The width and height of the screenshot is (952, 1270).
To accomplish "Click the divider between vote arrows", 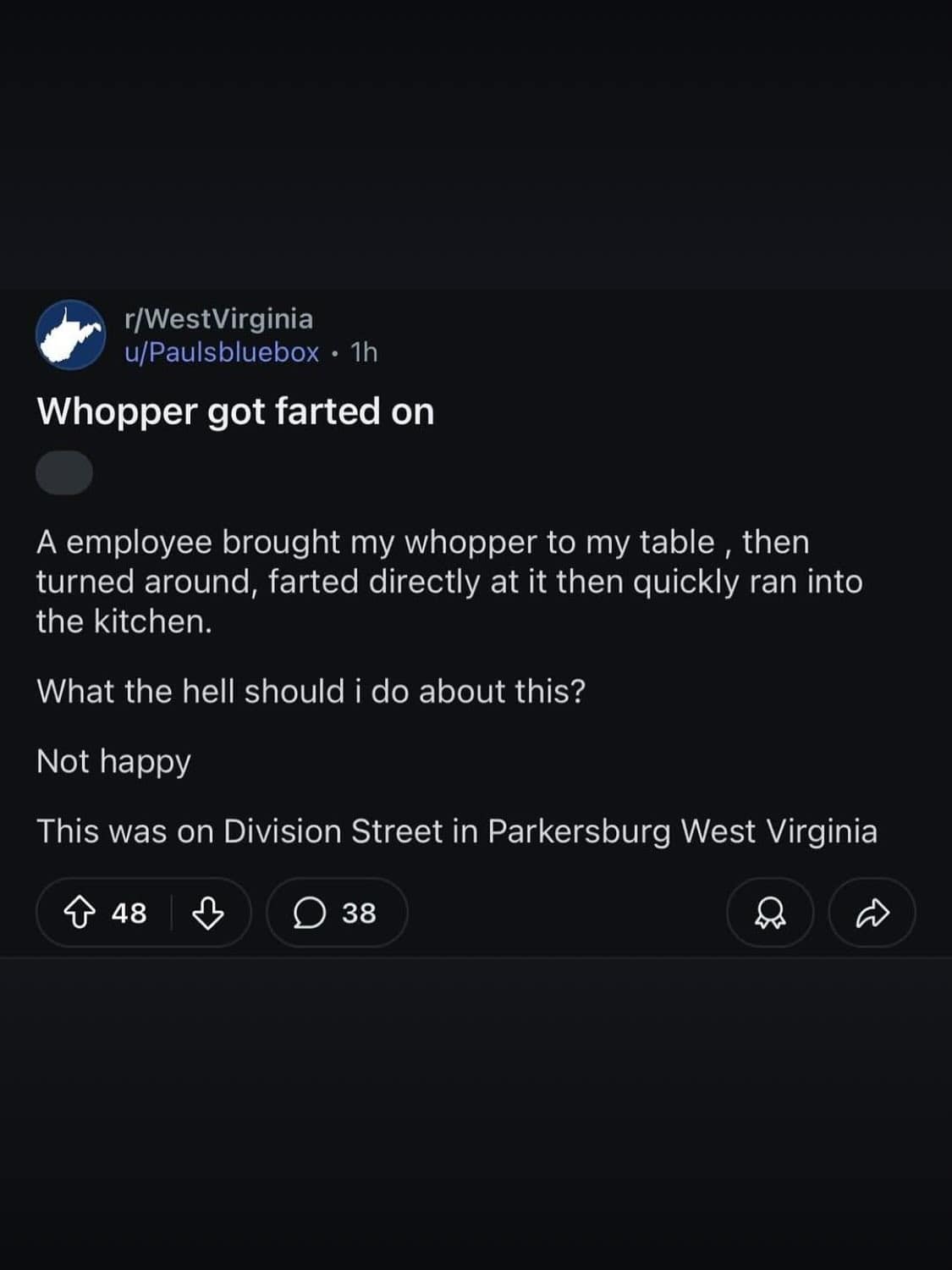I will pyautogui.click(x=172, y=913).
